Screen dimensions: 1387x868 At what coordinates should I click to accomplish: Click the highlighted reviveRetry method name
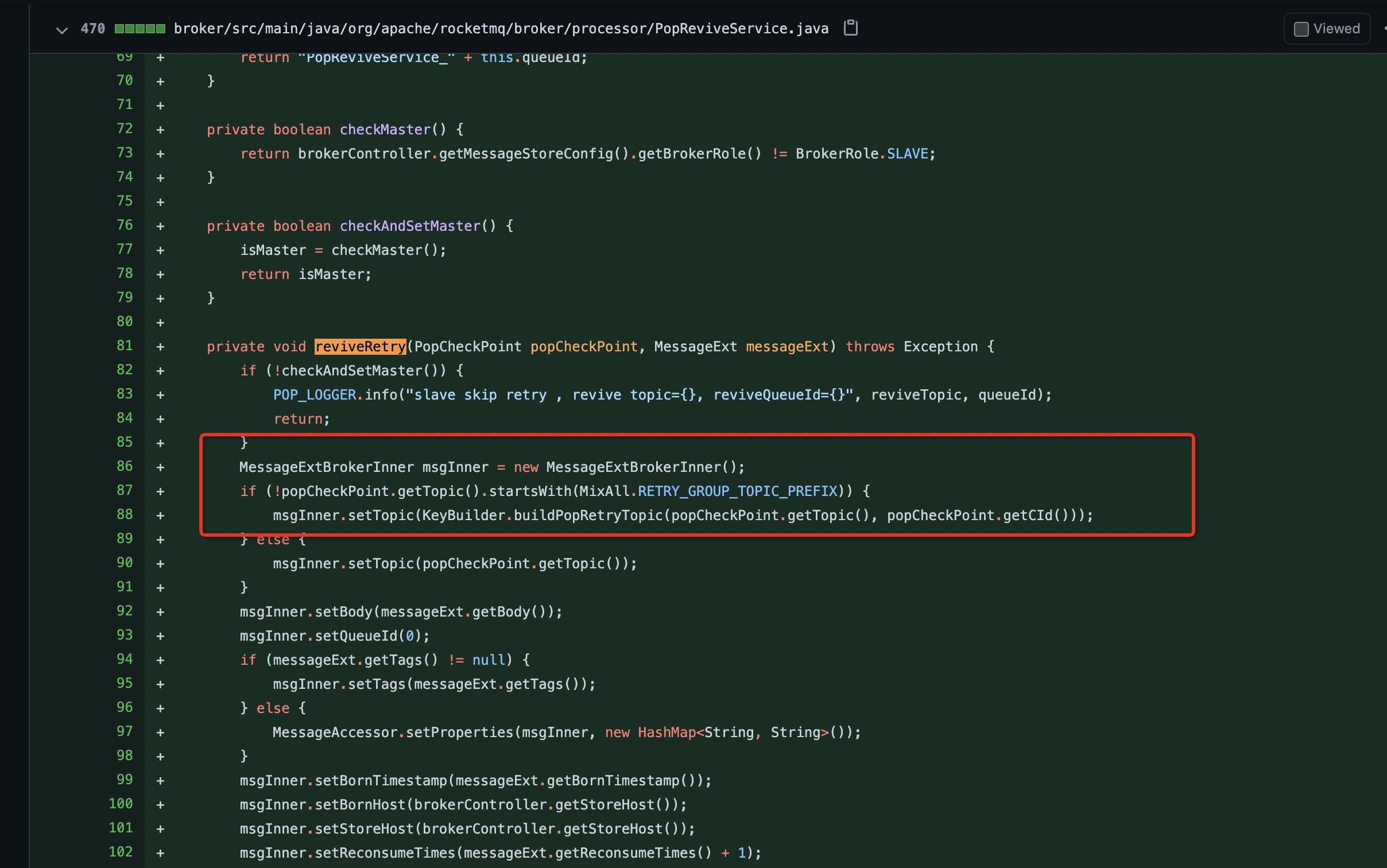pos(360,347)
